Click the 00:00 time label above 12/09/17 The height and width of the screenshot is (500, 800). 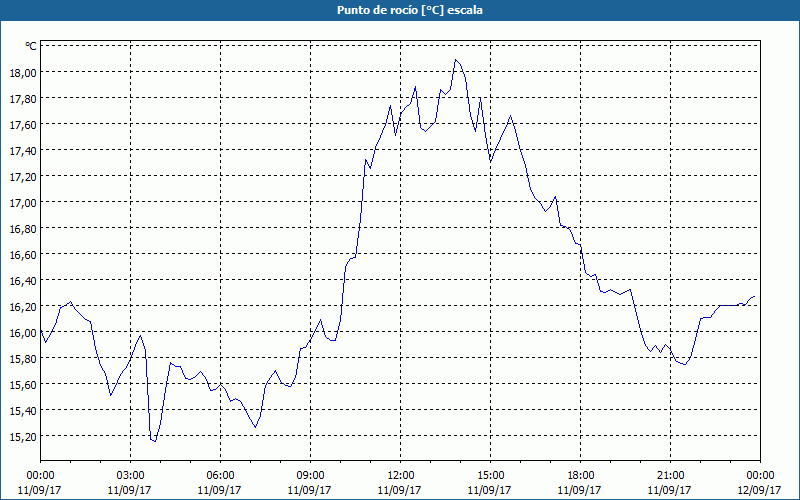coord(760,476)
